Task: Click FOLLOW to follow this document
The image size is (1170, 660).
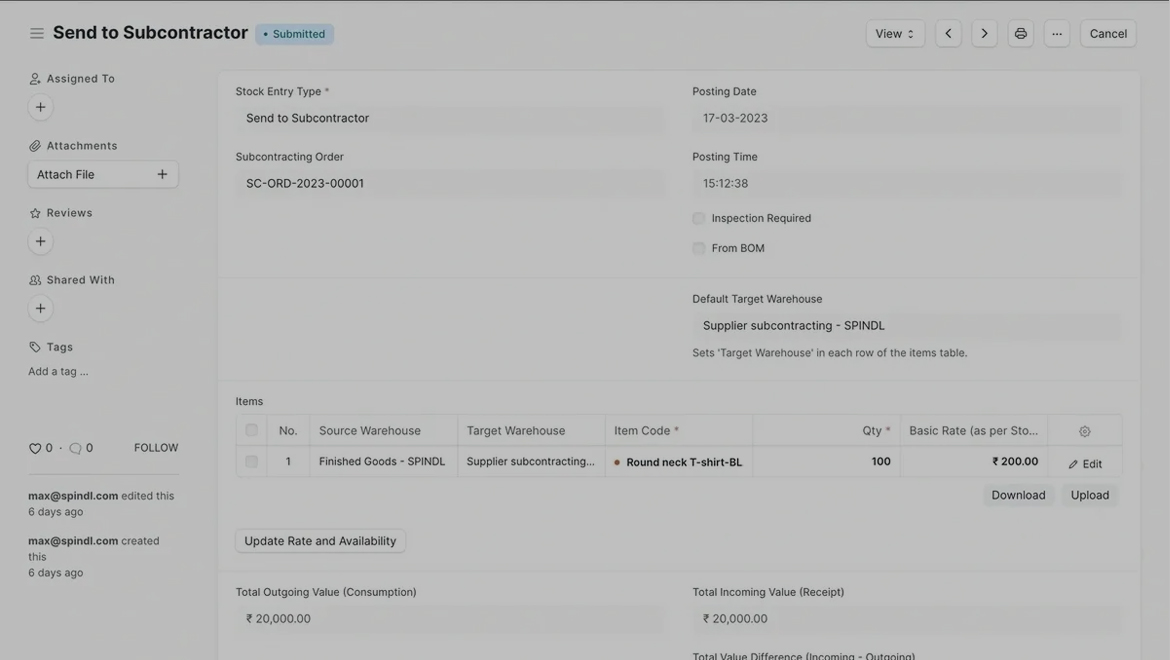Action: pos(156,448)
